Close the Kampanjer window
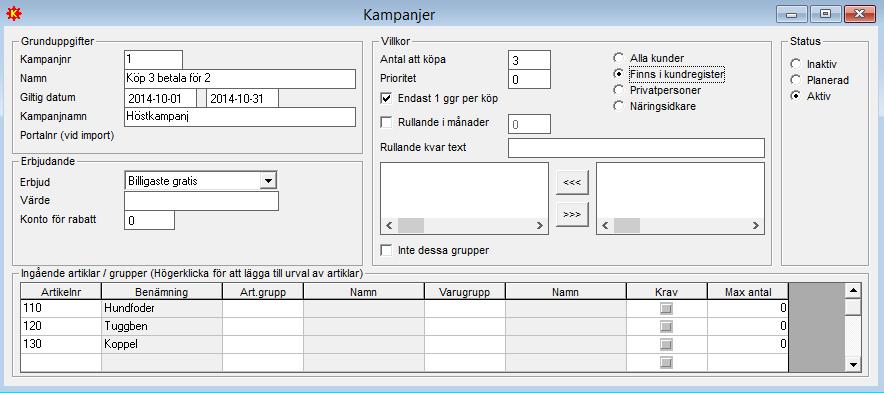Screen dimensions: 884x393 click(x=860, y=14)
